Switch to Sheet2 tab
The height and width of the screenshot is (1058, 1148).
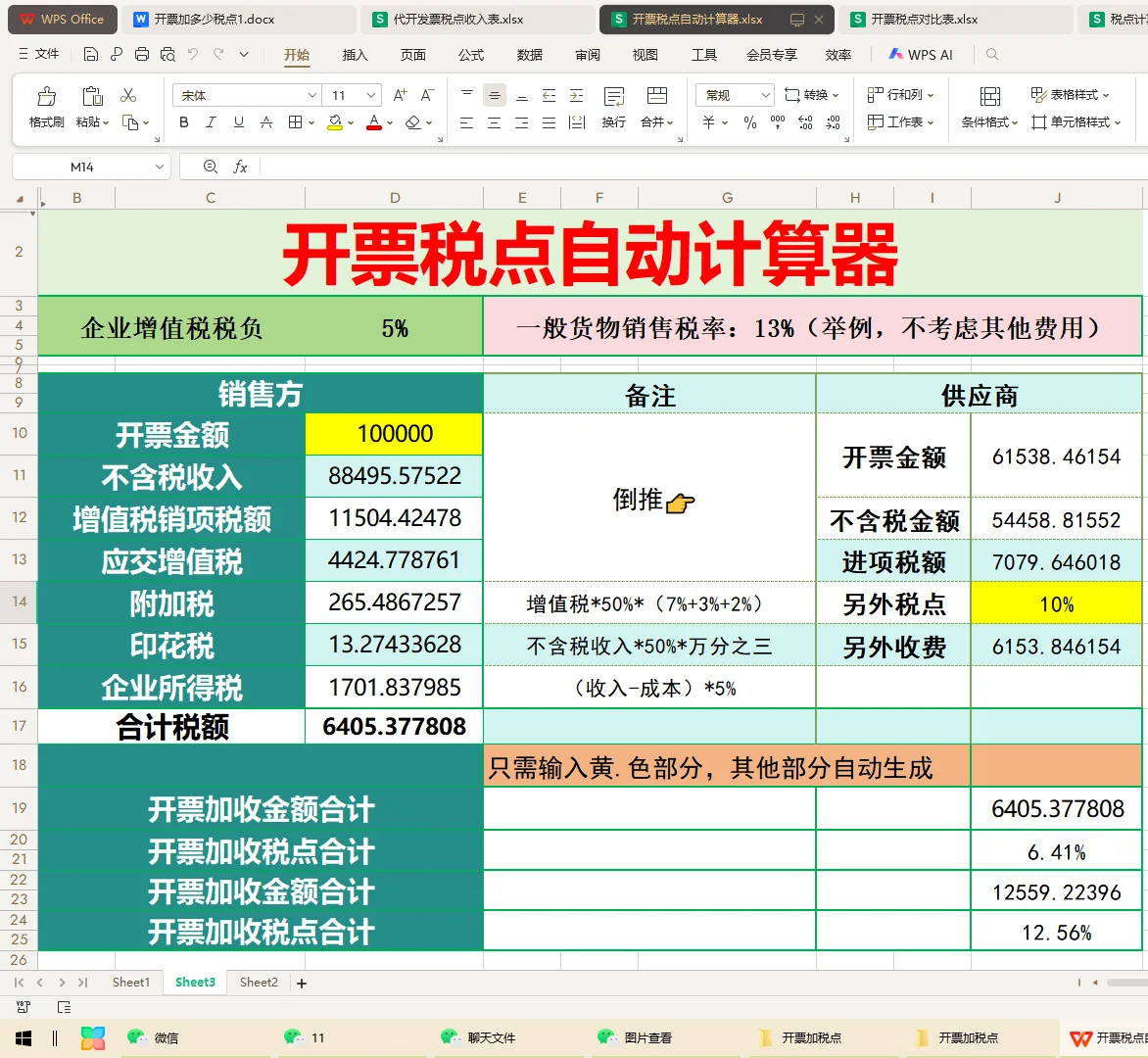point(259,982)
